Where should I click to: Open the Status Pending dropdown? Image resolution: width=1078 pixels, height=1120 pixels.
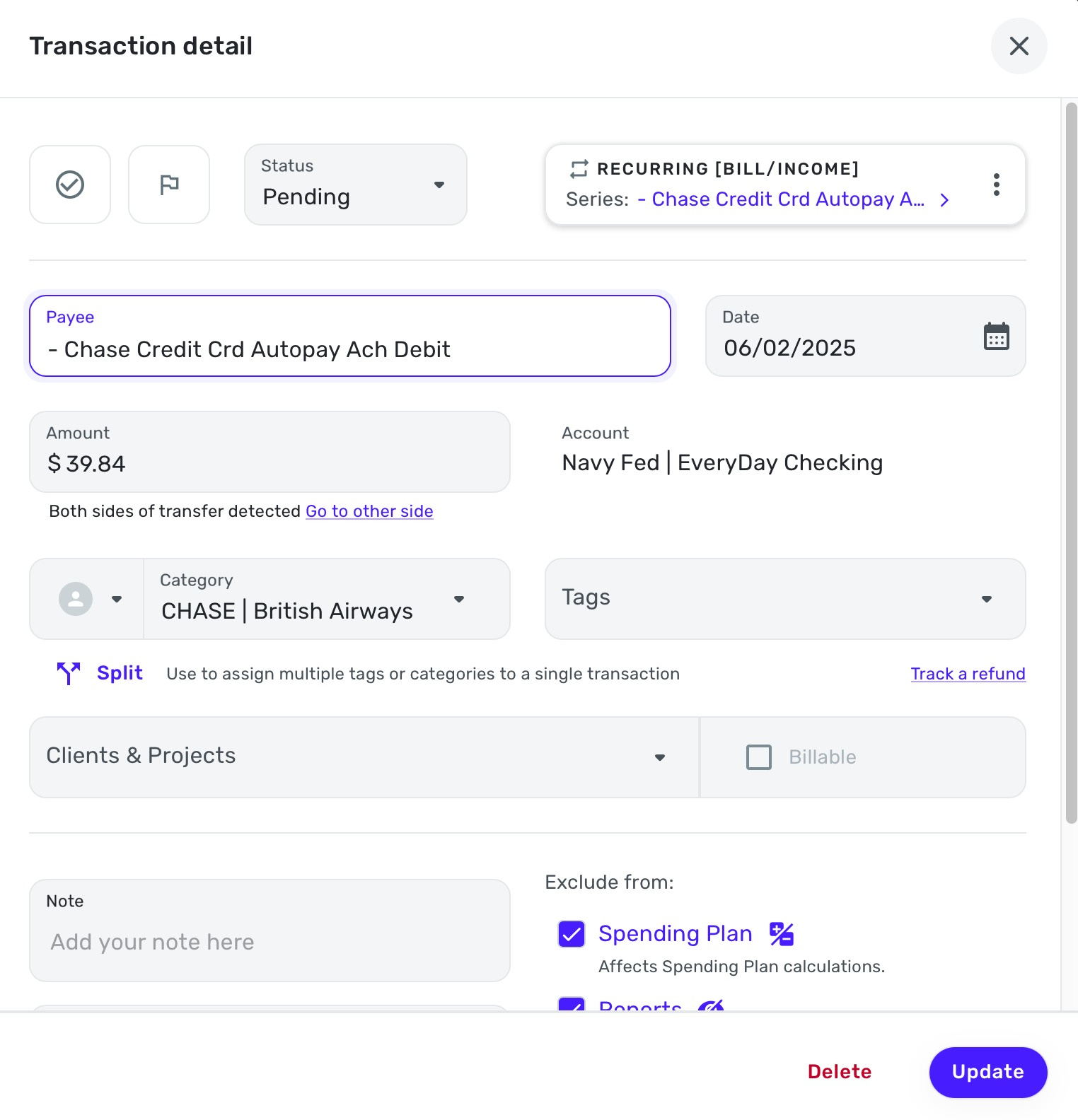[356, 185]
